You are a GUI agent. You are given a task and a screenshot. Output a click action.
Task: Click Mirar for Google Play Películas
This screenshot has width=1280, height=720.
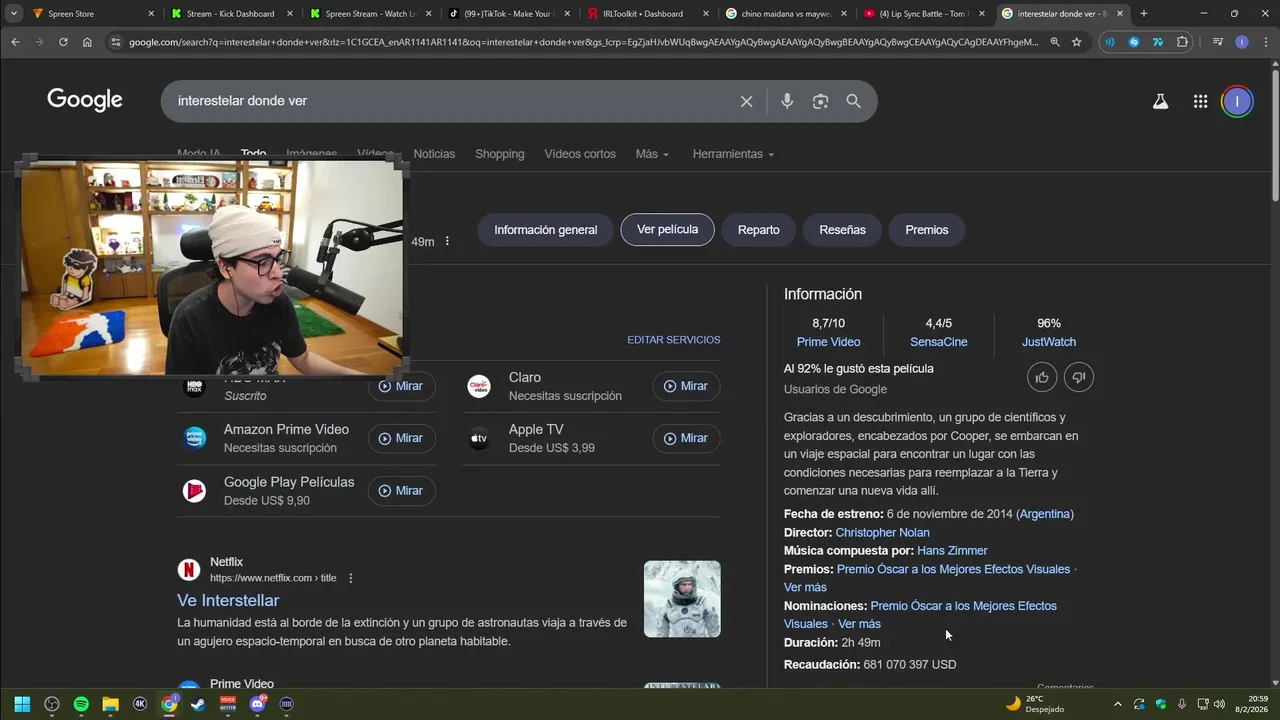pos(401,491)
